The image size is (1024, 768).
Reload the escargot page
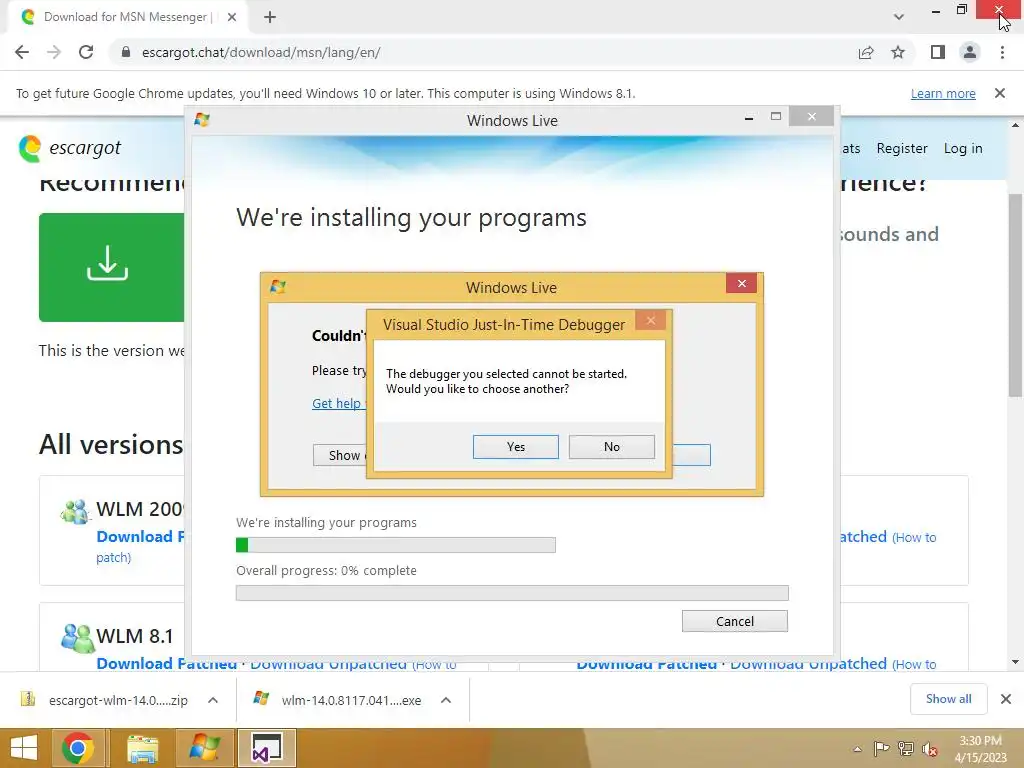tap(86, 52)
